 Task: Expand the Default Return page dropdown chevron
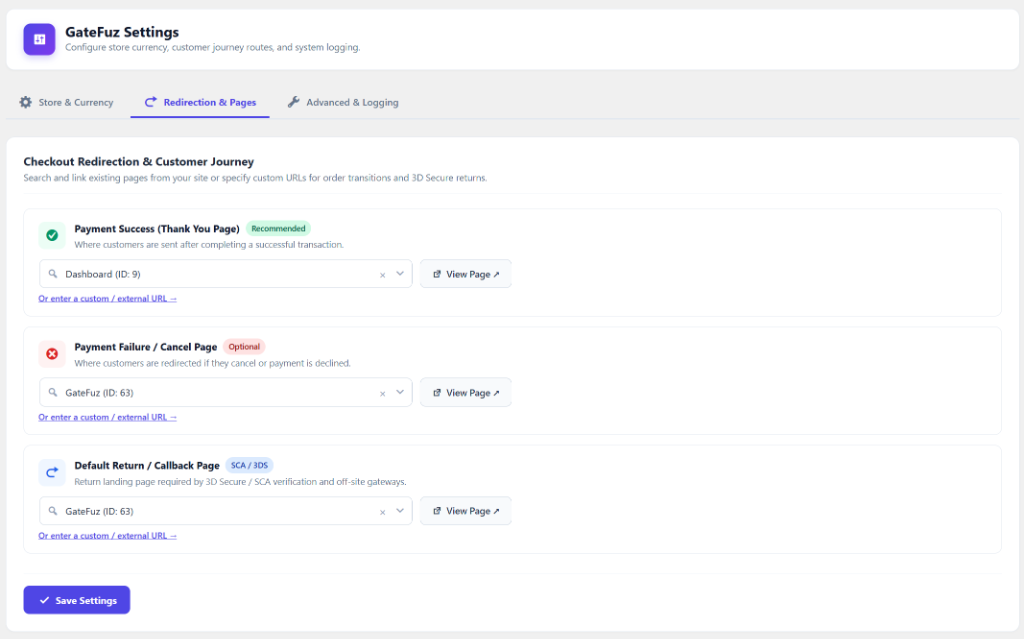click(x=400, y=511)
